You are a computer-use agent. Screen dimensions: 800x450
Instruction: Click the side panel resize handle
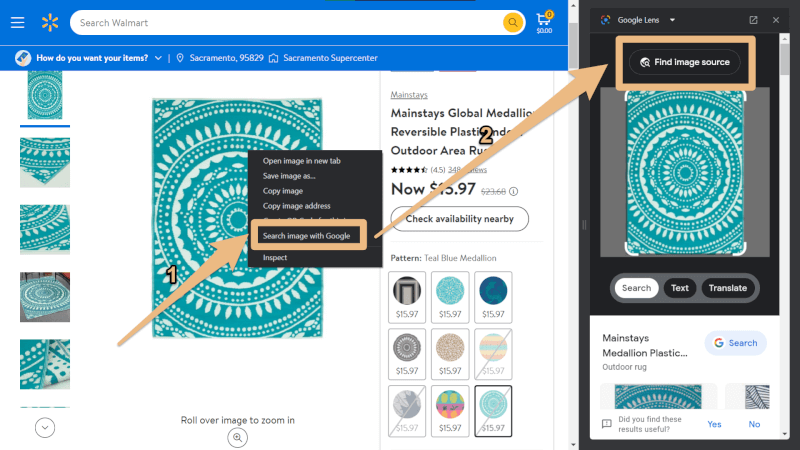(584, 225)
